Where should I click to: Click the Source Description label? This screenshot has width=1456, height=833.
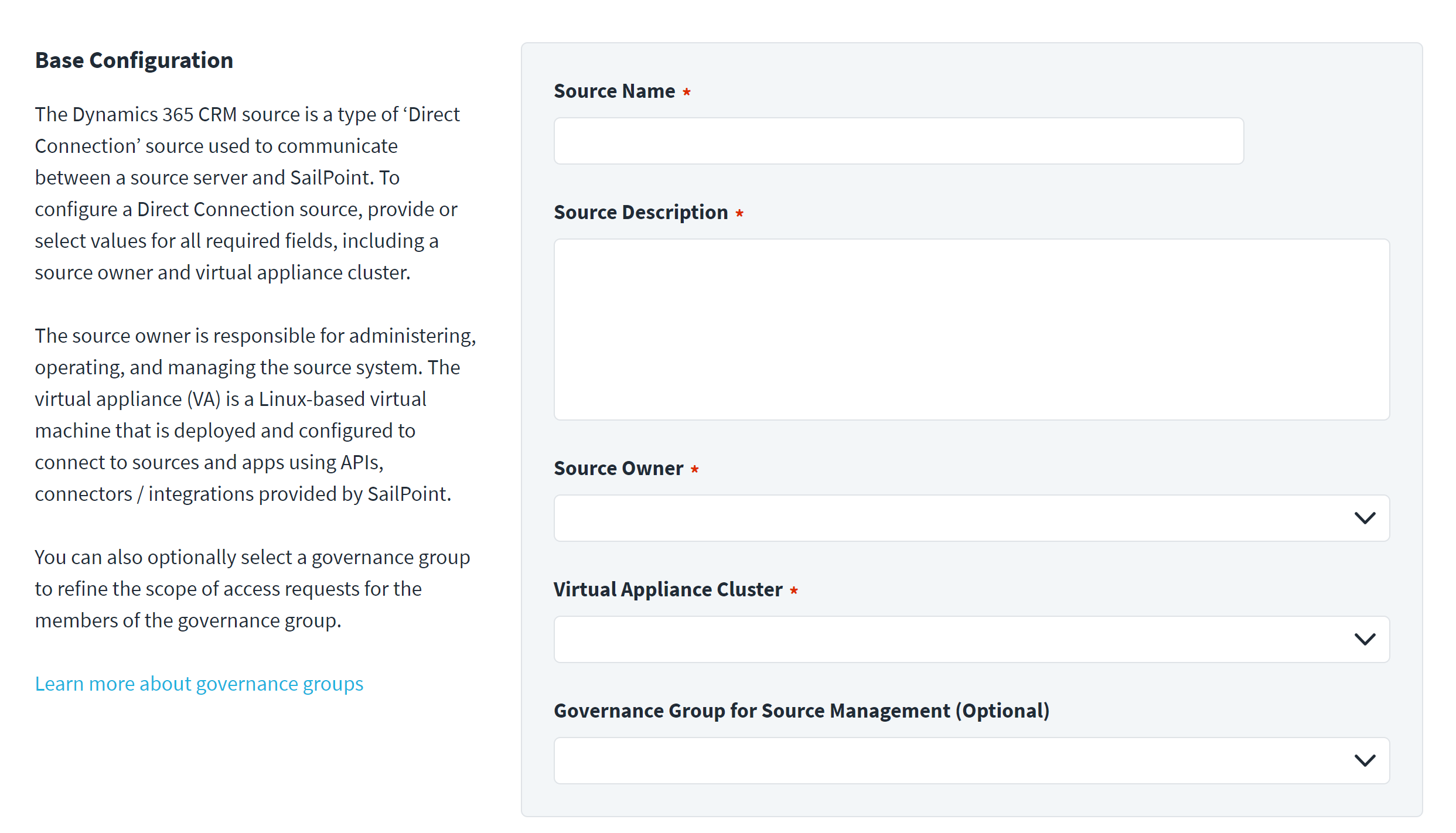pos(640,212)
